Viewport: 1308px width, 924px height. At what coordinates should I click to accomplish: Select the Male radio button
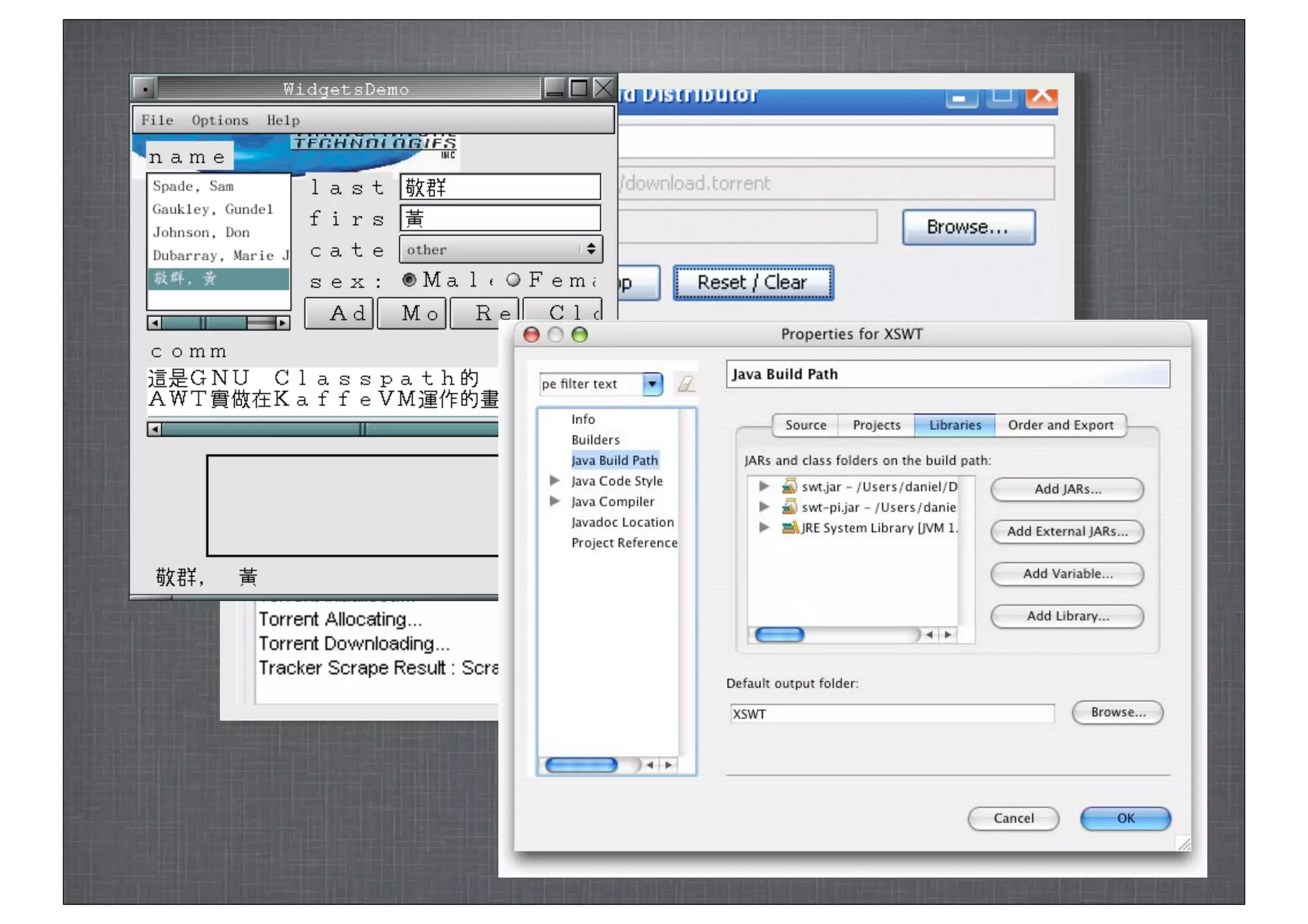(x=409, y=280)
